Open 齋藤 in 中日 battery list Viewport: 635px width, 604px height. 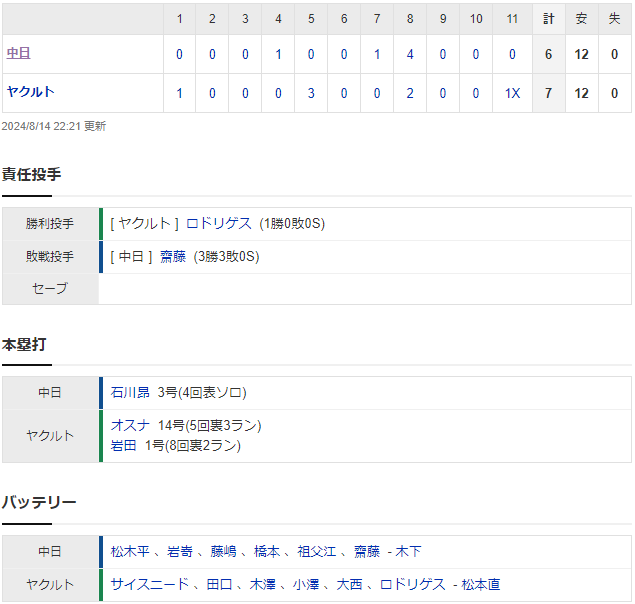pos(367,551)
